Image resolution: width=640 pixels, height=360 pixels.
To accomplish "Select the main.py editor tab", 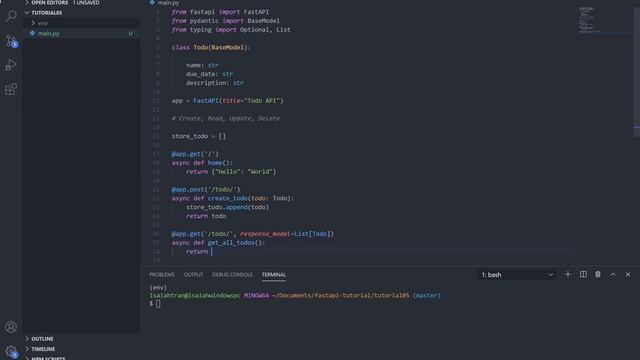I will coord(164,2).
